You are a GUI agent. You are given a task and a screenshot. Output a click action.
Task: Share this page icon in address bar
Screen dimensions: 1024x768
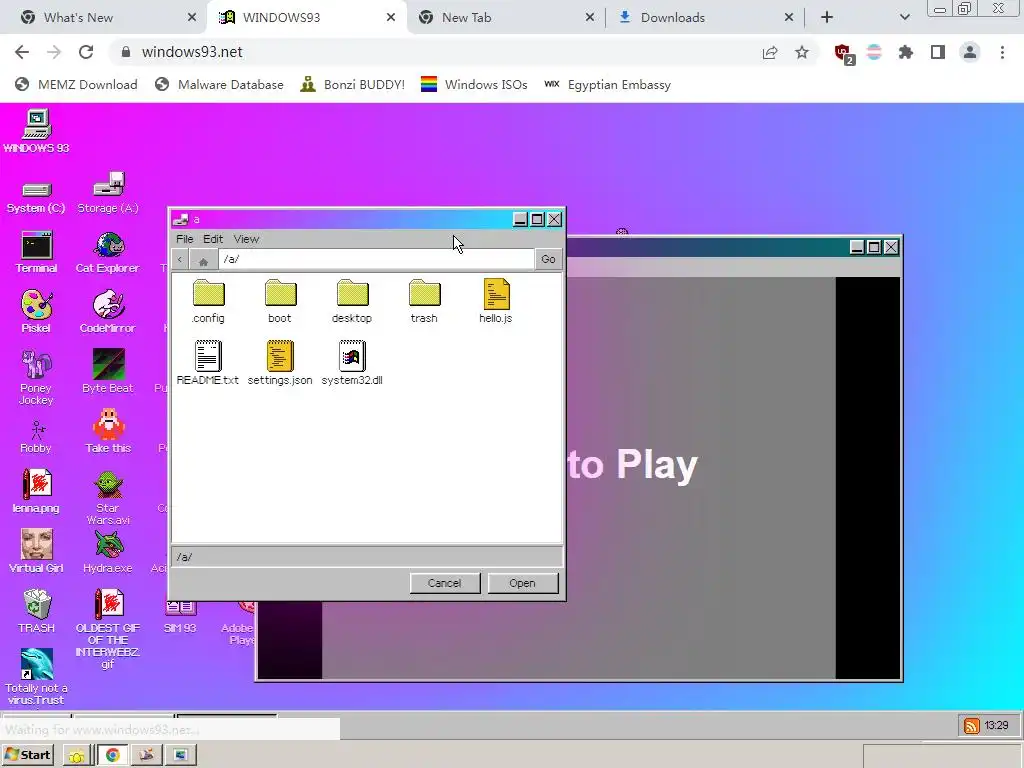coord(770,53)
